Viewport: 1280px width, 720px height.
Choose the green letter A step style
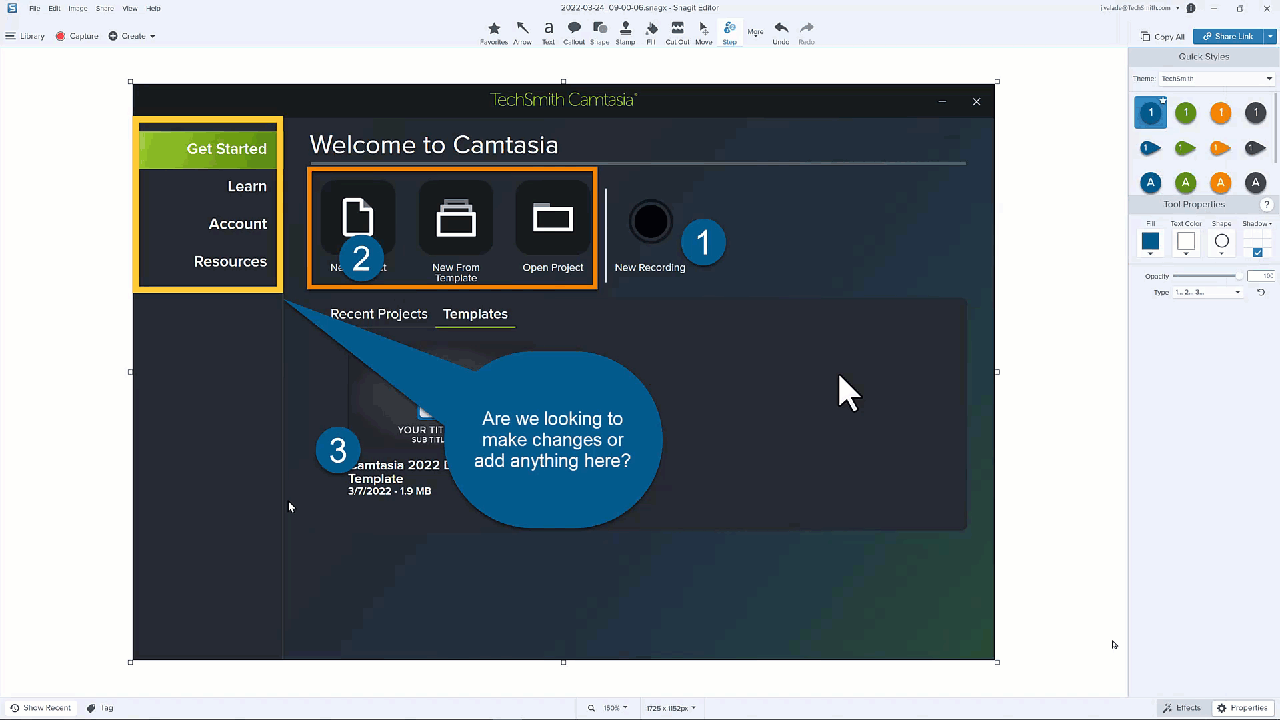click(1185, 183)
